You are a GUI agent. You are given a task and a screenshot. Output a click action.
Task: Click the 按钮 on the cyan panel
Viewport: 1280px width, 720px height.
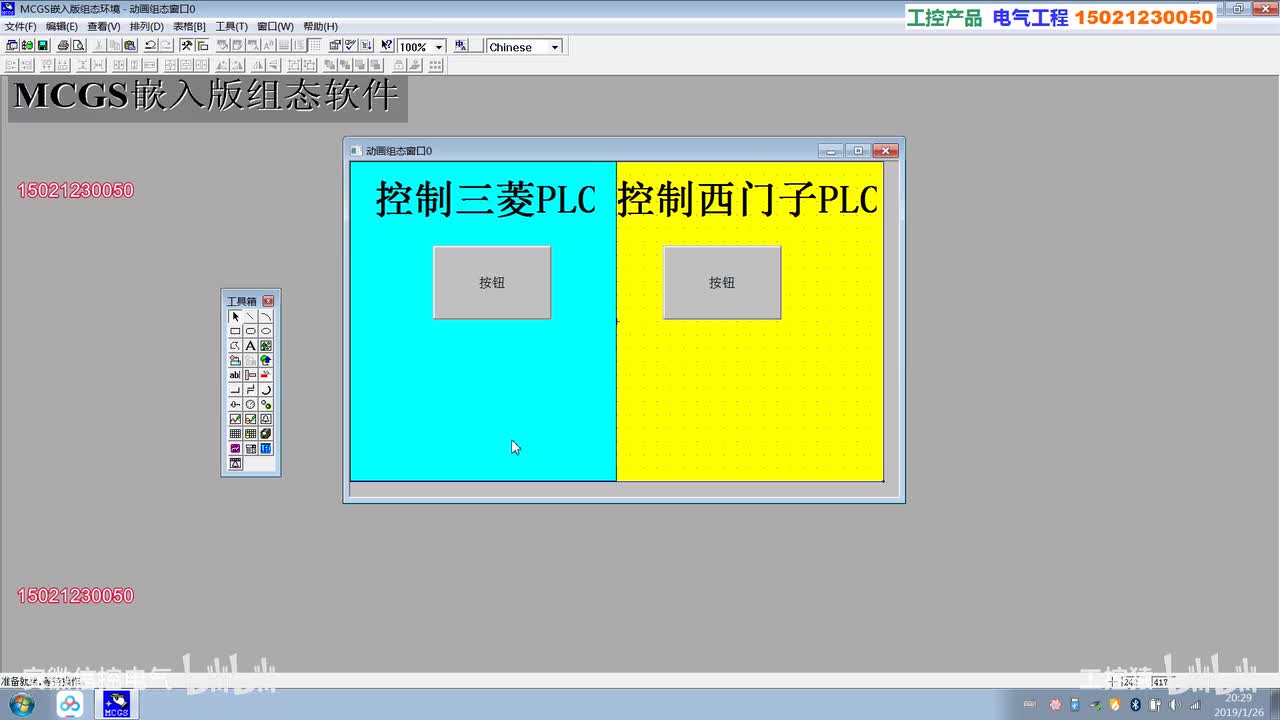click(x=492, y=283)
